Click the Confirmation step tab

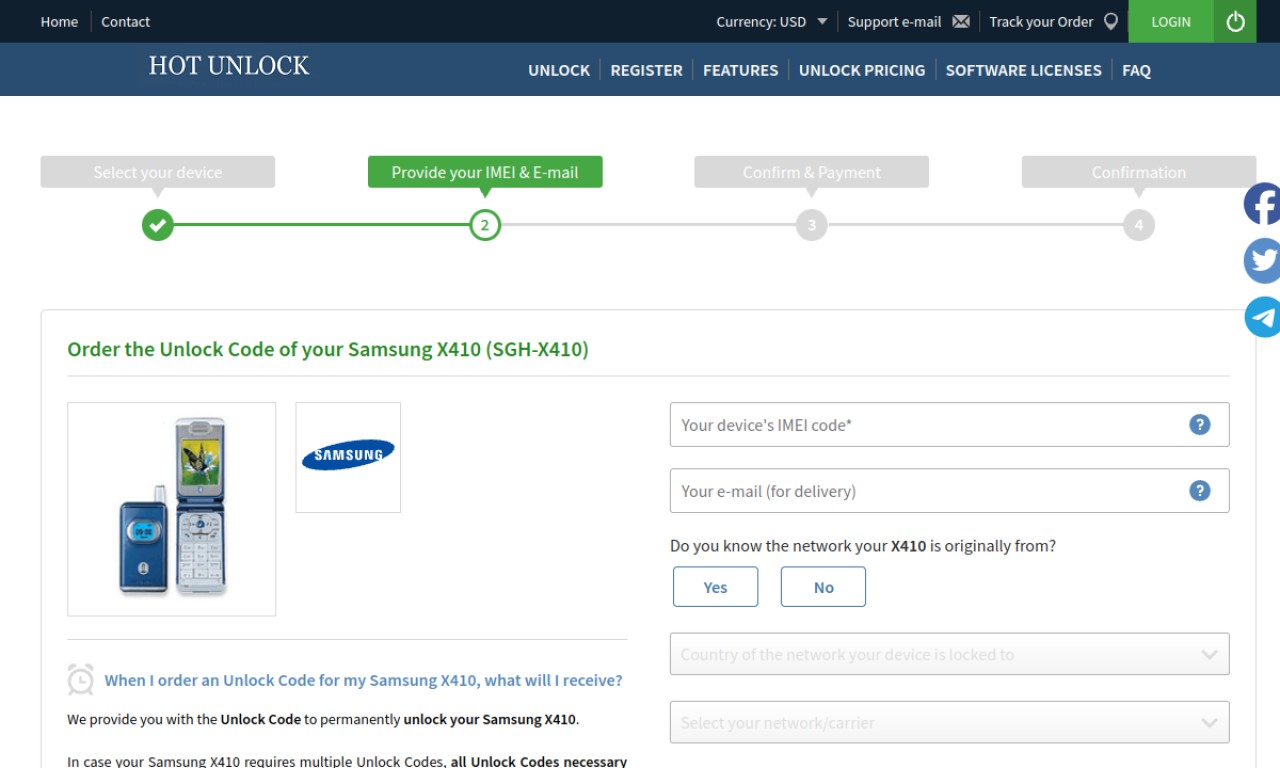click(x=1138, y=172)
